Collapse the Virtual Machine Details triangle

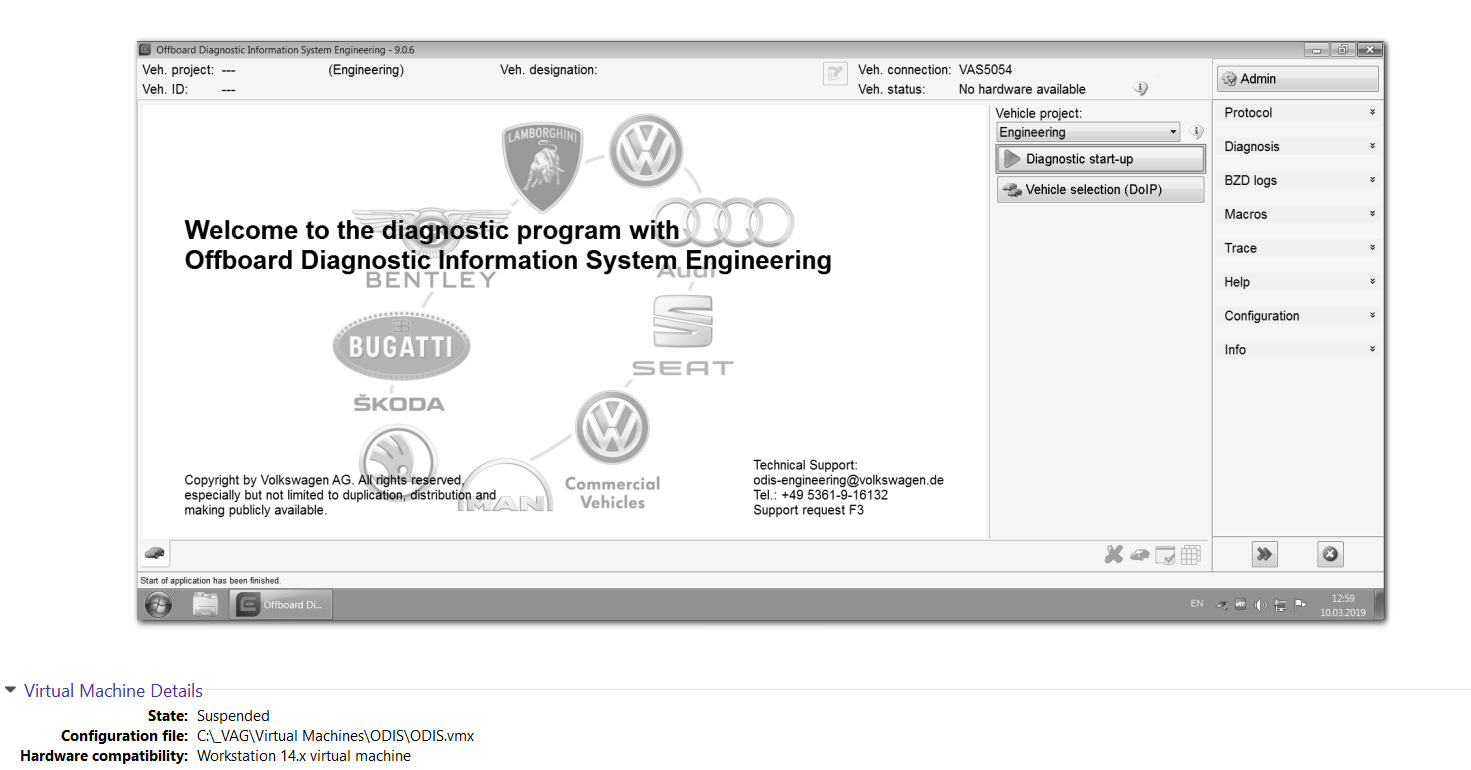(10, 690)
